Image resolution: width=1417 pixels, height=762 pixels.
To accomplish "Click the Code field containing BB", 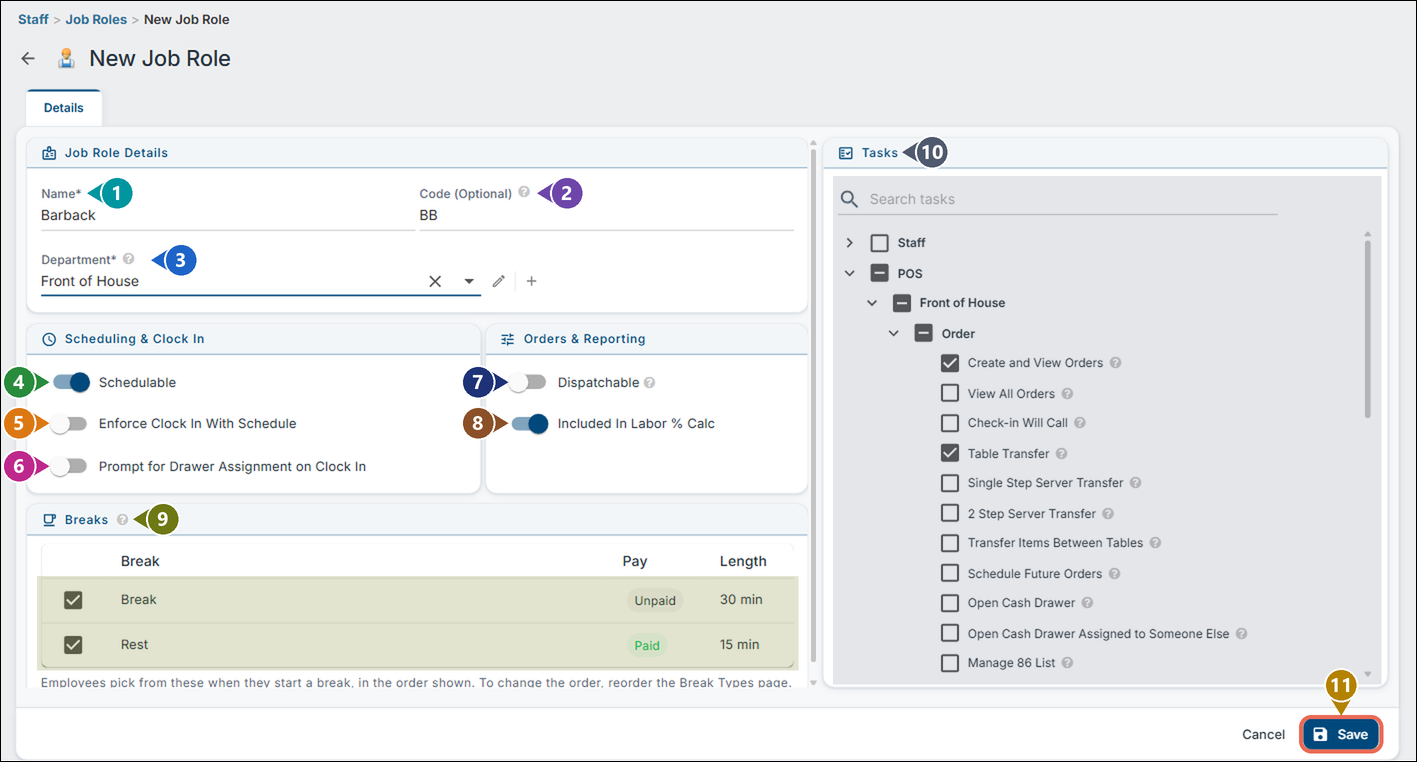I will pos(606,215).
